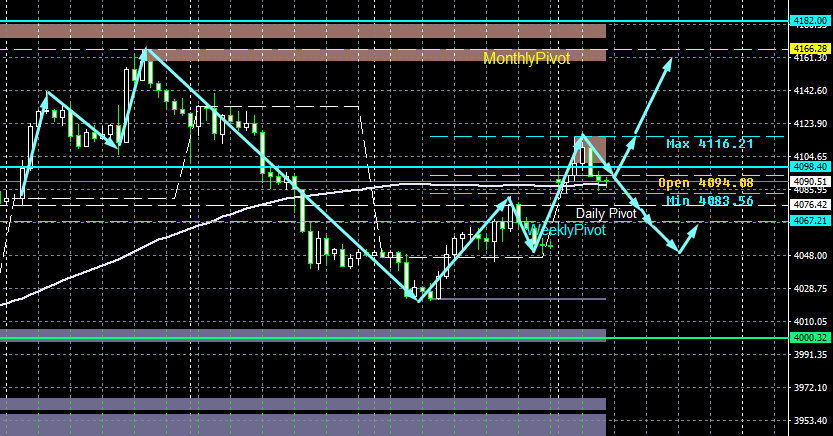Click the 4142.60 axis price
Viewport: 833px width, 436px height.
[x=810, y=91]
